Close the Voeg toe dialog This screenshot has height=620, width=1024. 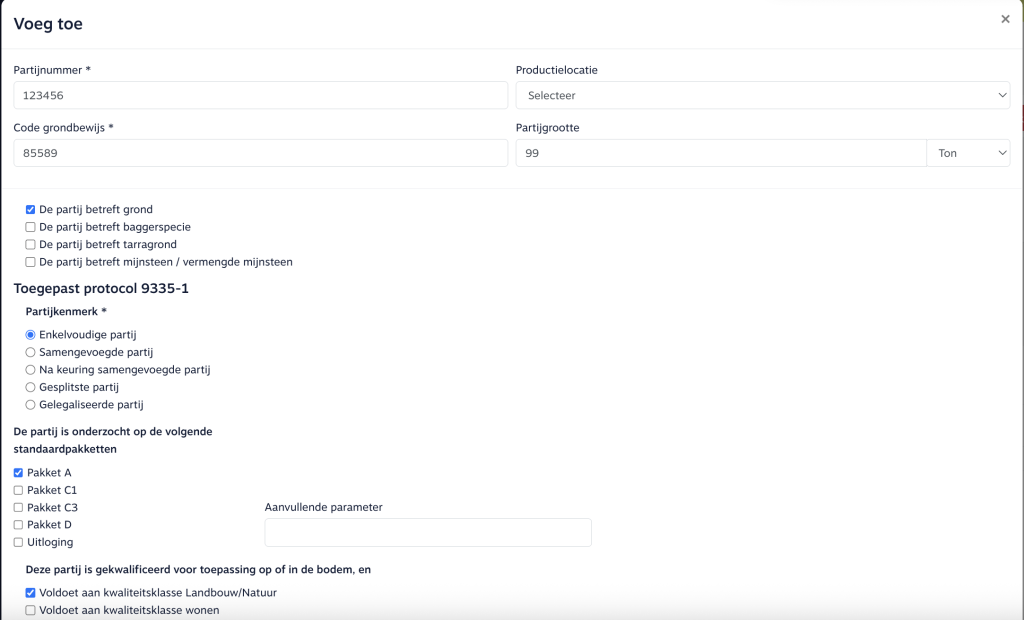point(1005,19)
